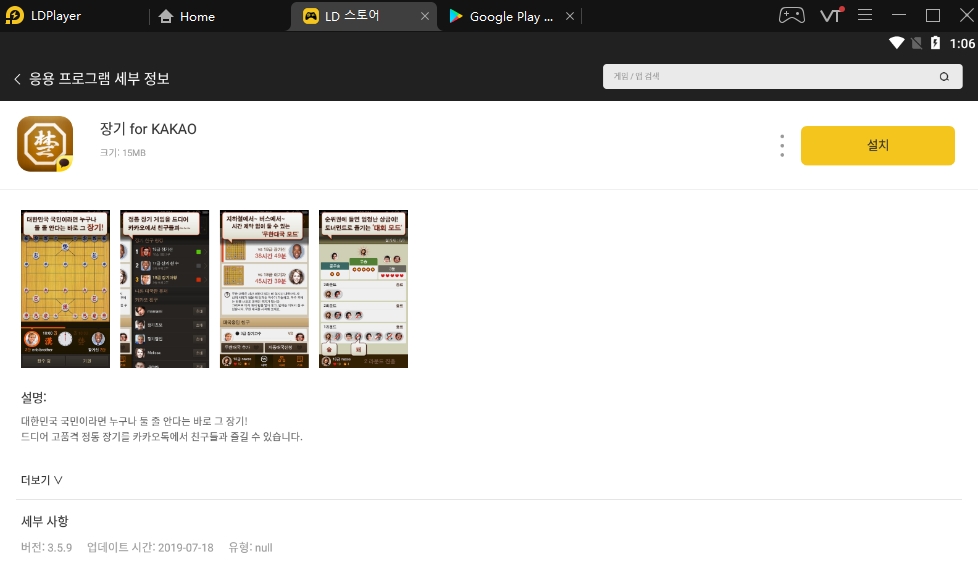Viewport: 978px width, 572px height.
Task: Click the VT virtualization icon
Action: pyautogui.click(x=831, y=15)
